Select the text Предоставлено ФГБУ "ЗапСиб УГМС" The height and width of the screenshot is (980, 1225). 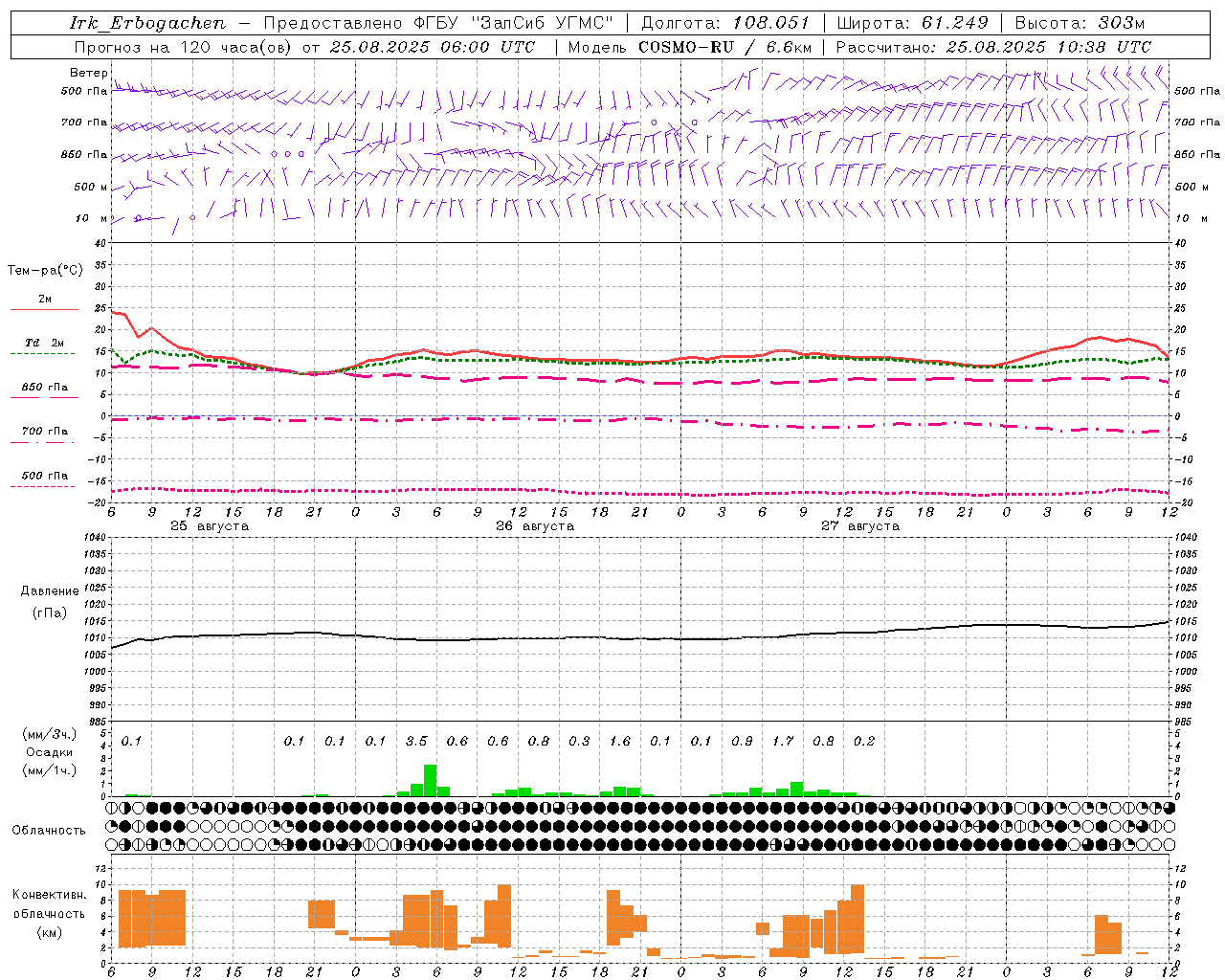pyautogui.click(x=437, y=23)
